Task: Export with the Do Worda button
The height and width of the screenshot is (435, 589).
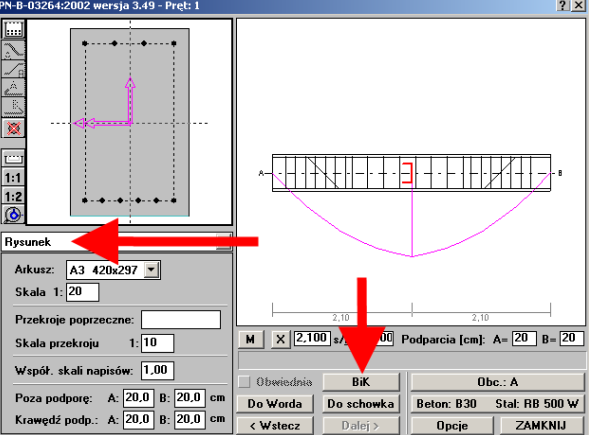Action: coord(275,404)
